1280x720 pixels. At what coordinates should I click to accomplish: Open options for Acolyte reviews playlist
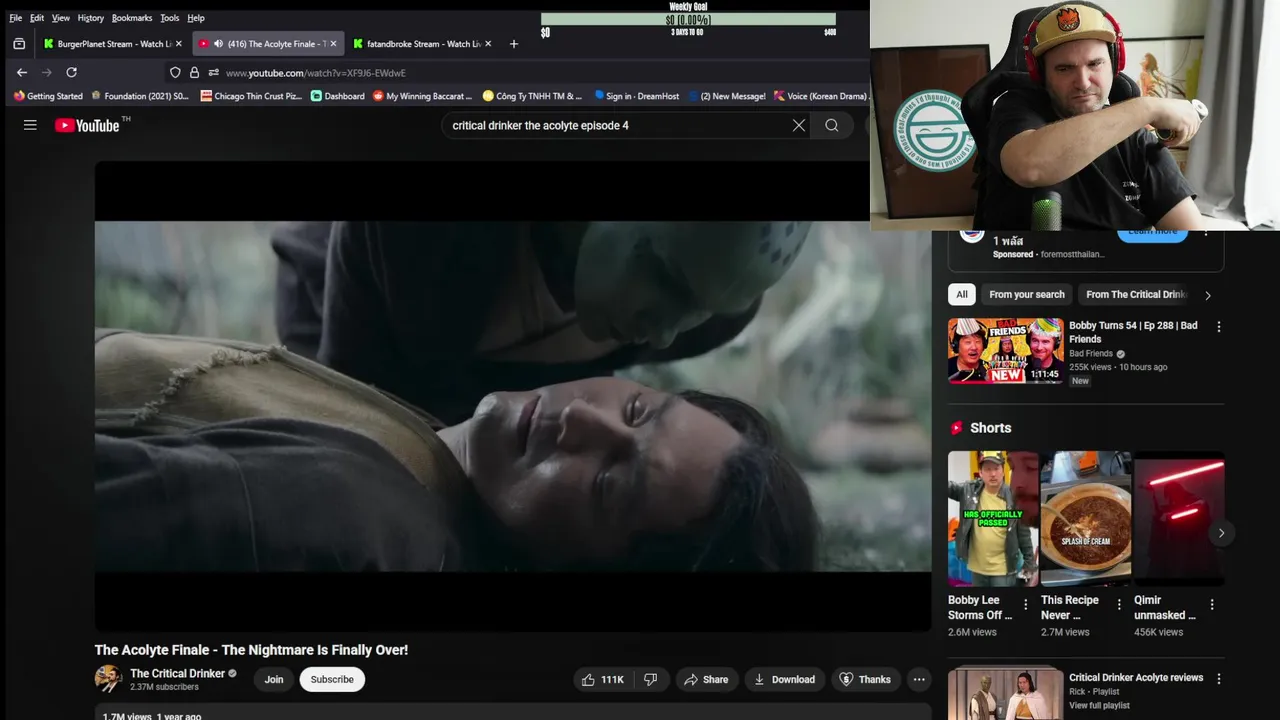(1218, 678)
